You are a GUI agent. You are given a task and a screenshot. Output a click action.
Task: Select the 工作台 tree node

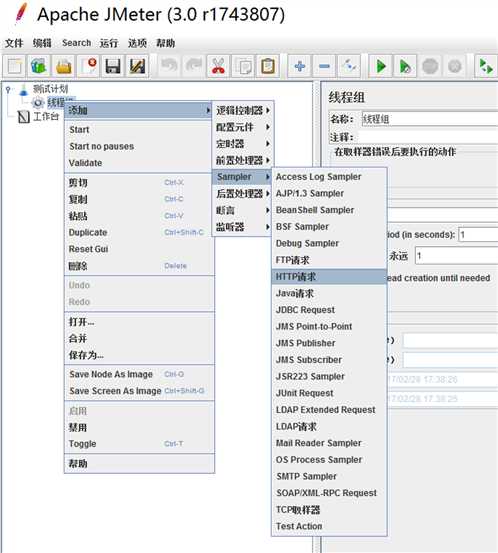coord(46,116)
